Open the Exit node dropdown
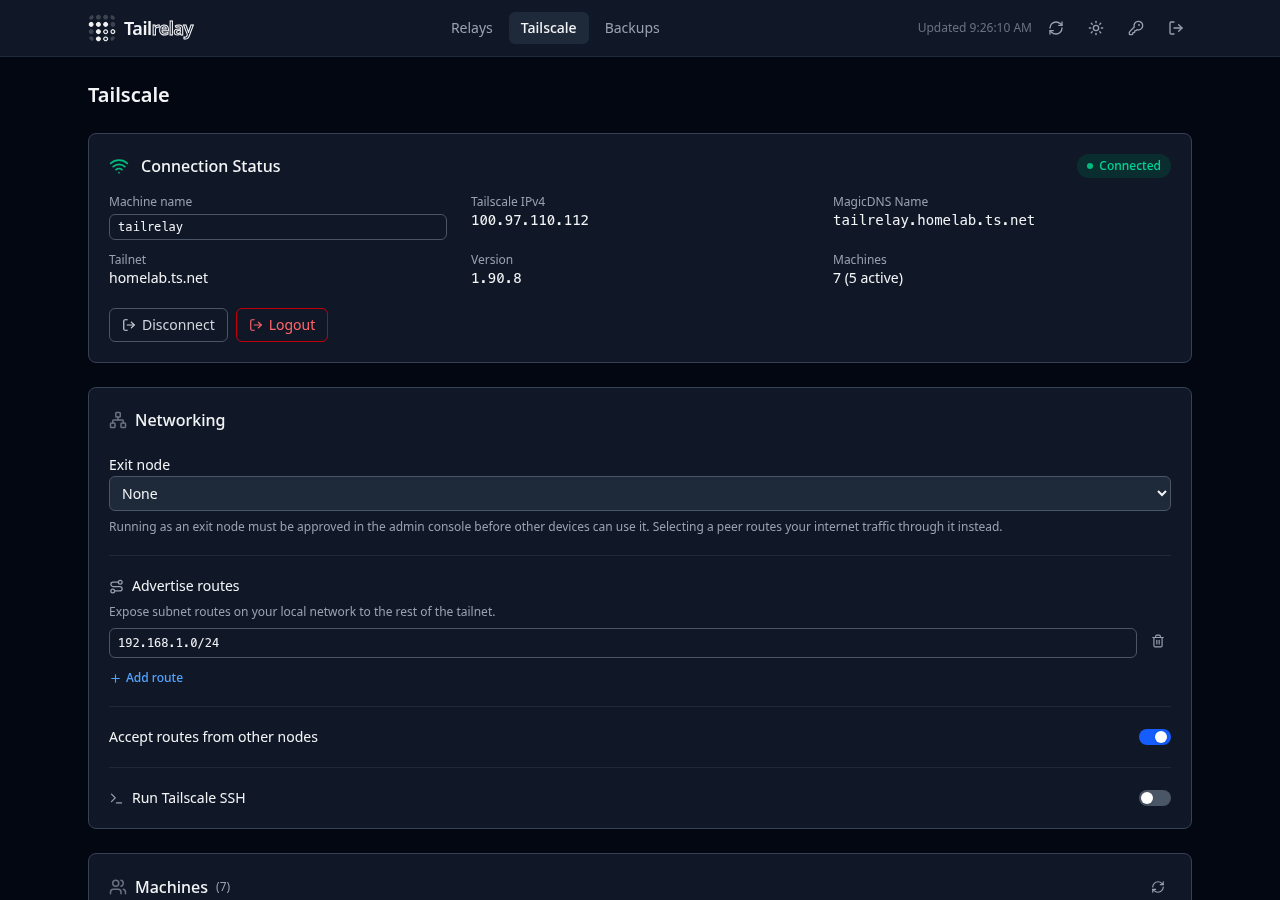This screenshot has width=1280, height=900. [x=640, y=494]
